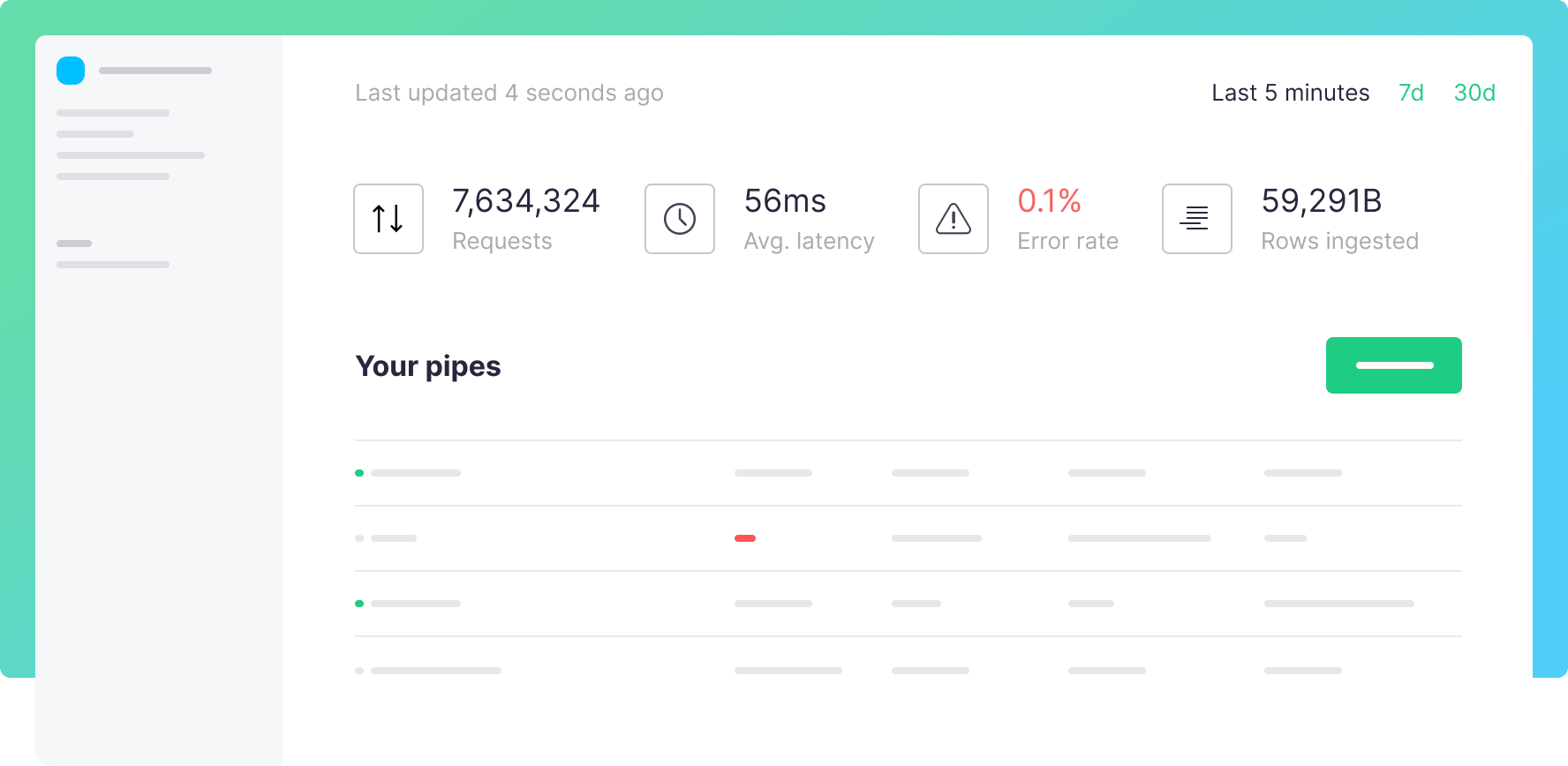Click the requests up-down arrows icon

tap(388, 219)
